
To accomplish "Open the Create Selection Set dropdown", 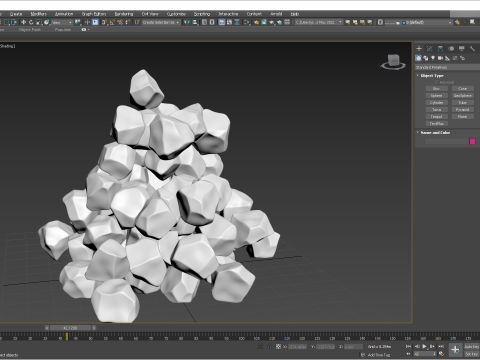I will coord(161,22).
